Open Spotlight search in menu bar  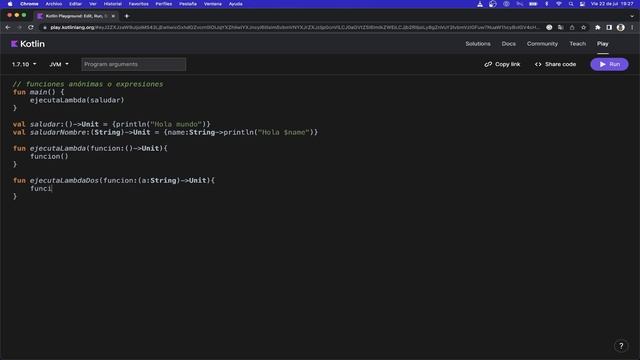(x=571, y=4)
